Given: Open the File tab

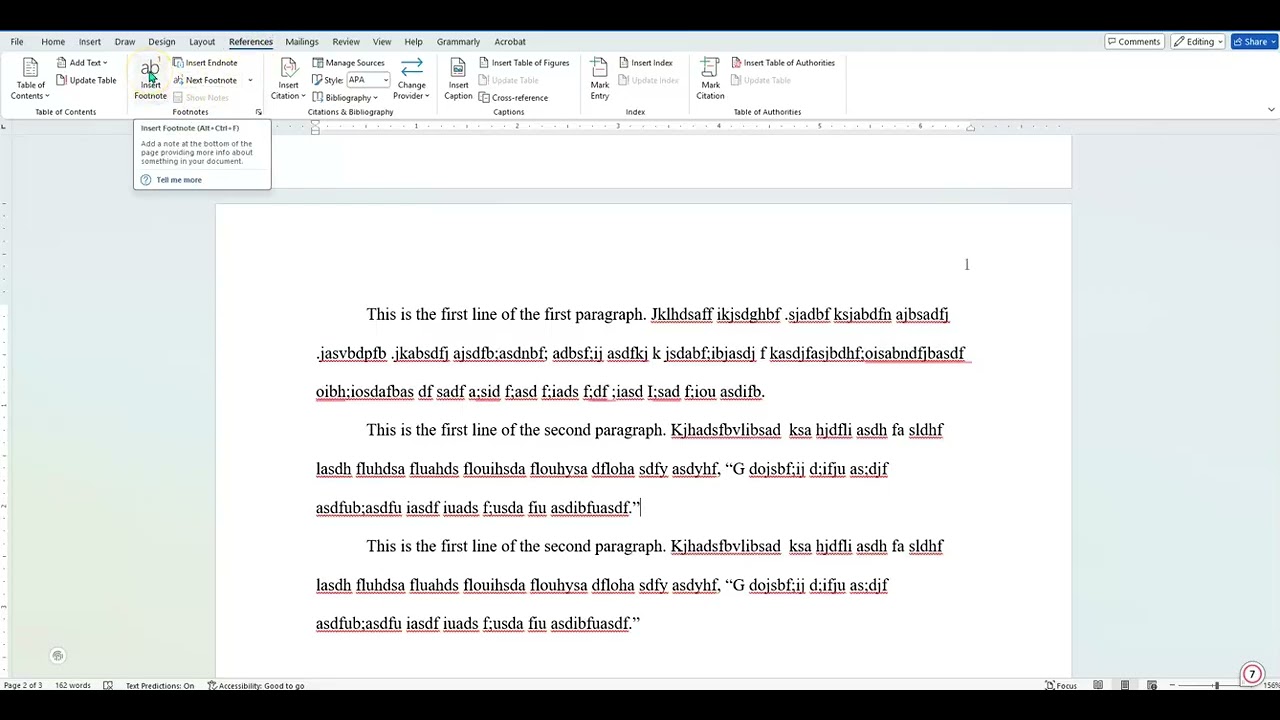Looking at the screenshot, I should [x=17, y=42].
